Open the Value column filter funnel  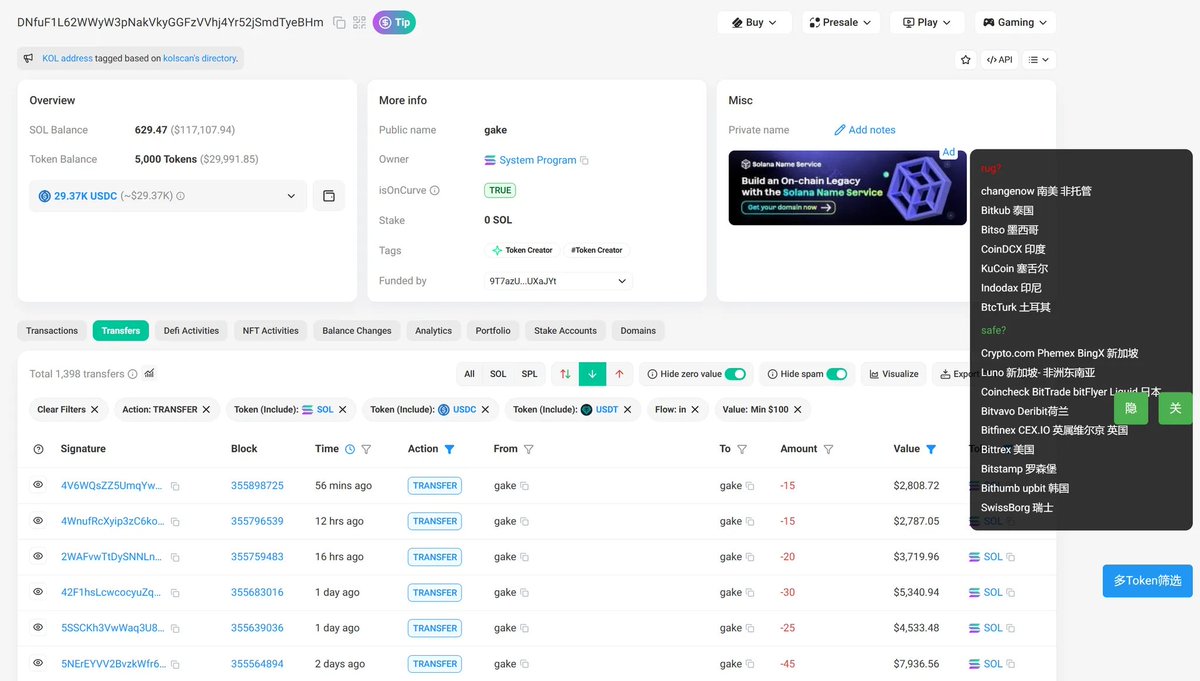931,449
